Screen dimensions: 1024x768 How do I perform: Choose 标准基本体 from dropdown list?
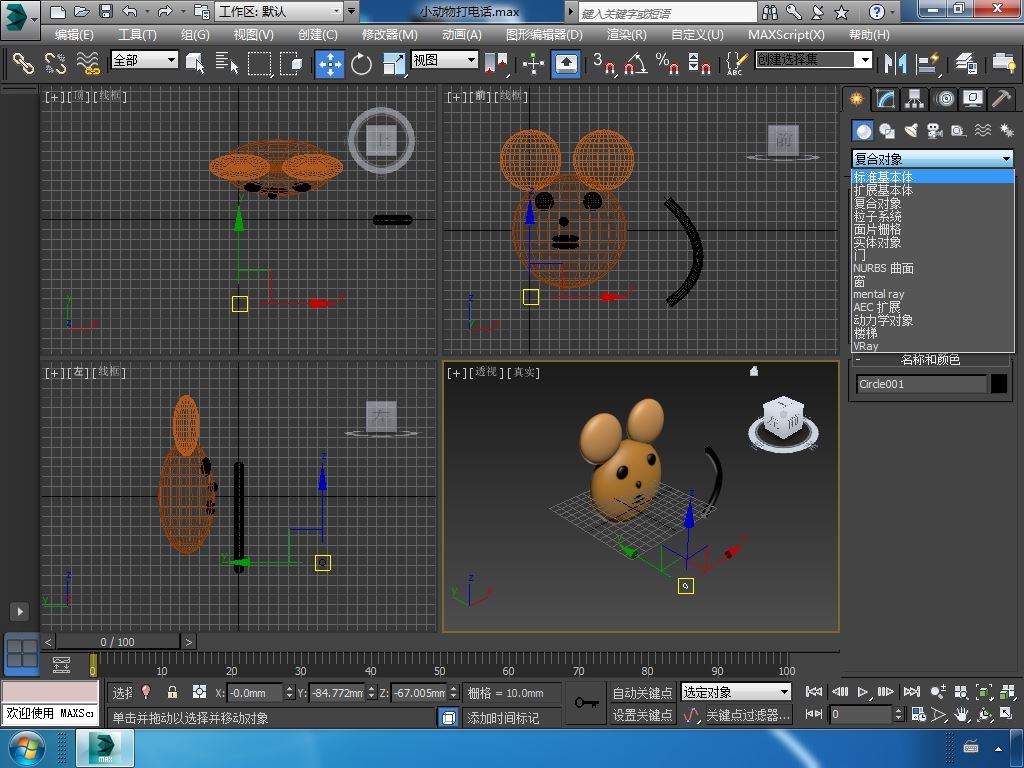tap(933, 177)
